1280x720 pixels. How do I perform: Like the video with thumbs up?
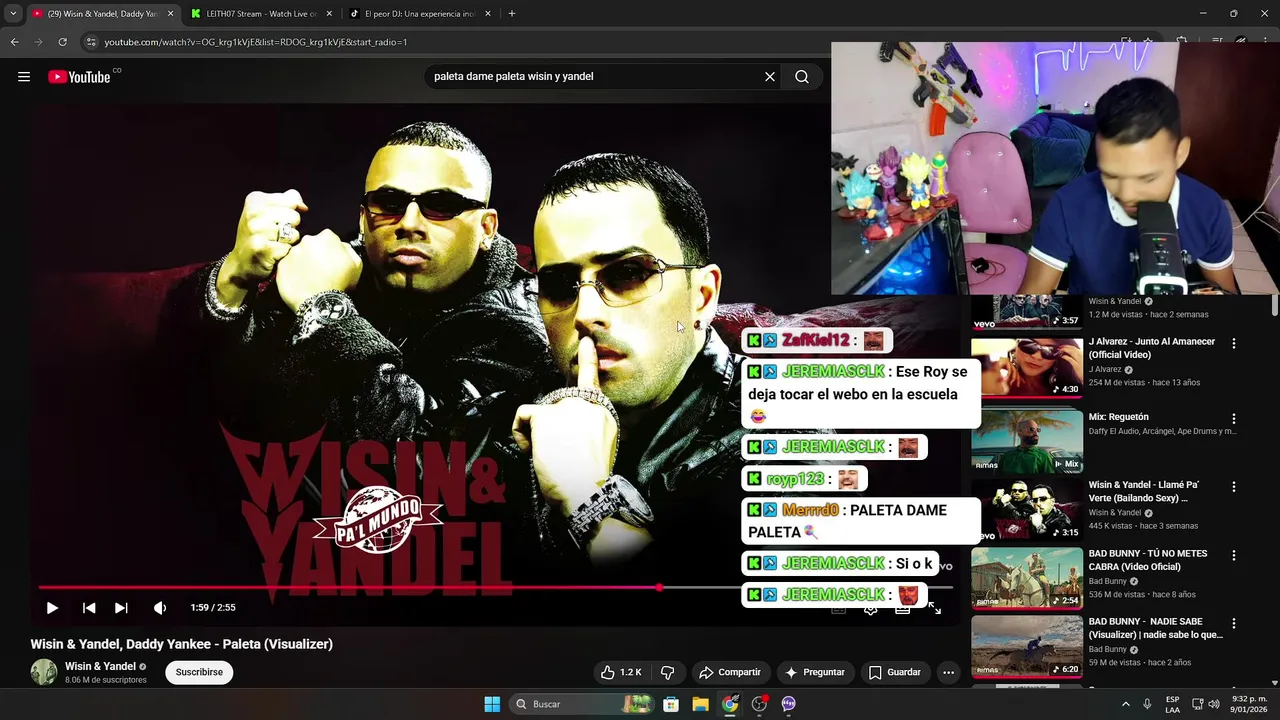(x=620, y=672)
